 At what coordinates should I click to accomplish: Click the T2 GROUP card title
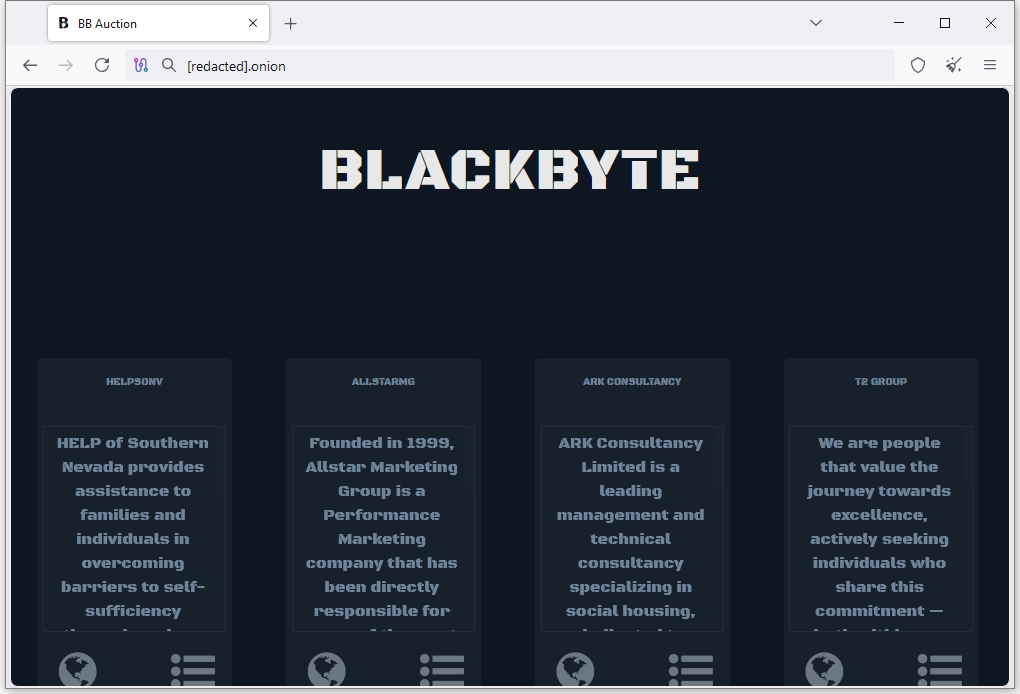(881, 382)
